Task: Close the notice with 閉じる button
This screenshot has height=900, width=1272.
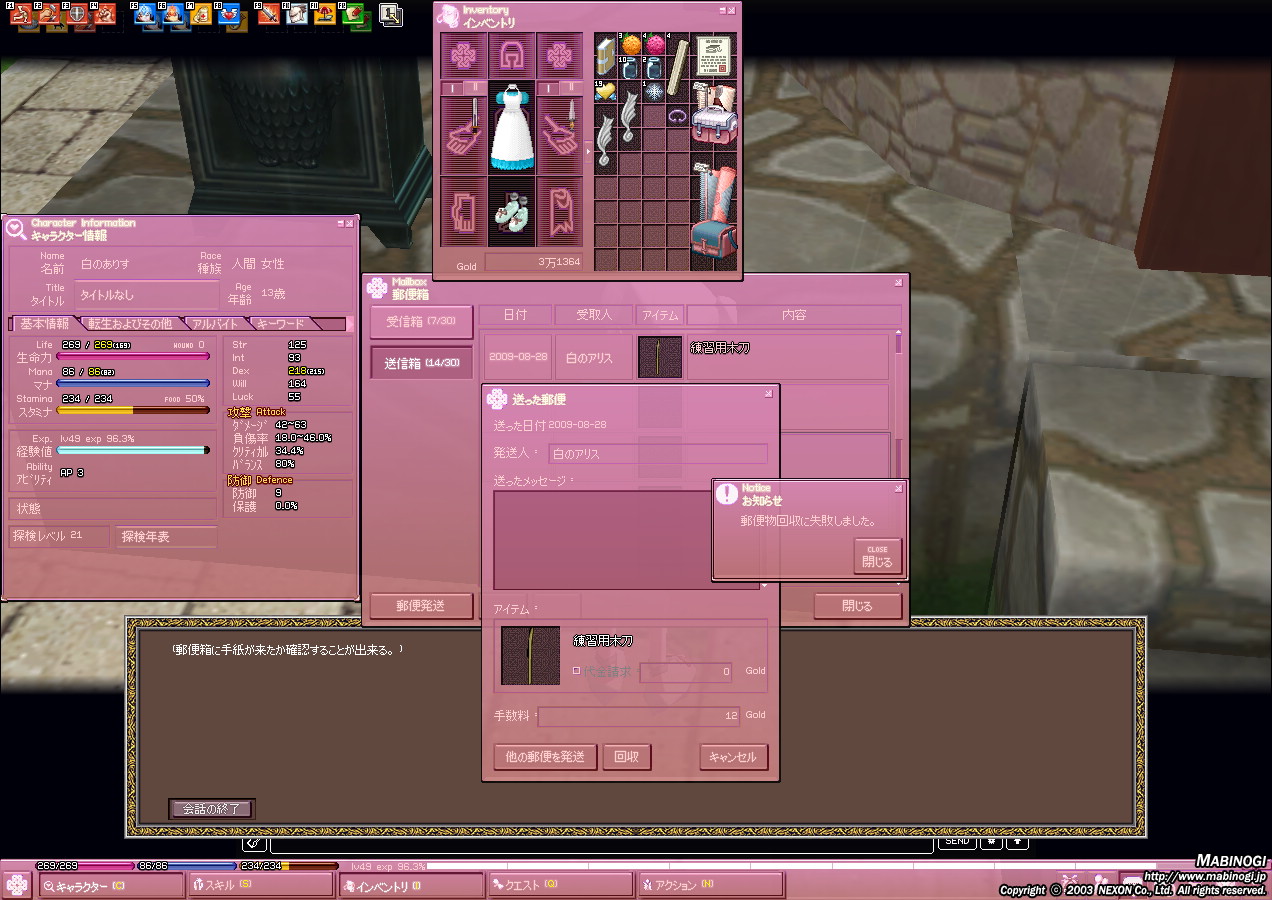Action: [877, 556]
